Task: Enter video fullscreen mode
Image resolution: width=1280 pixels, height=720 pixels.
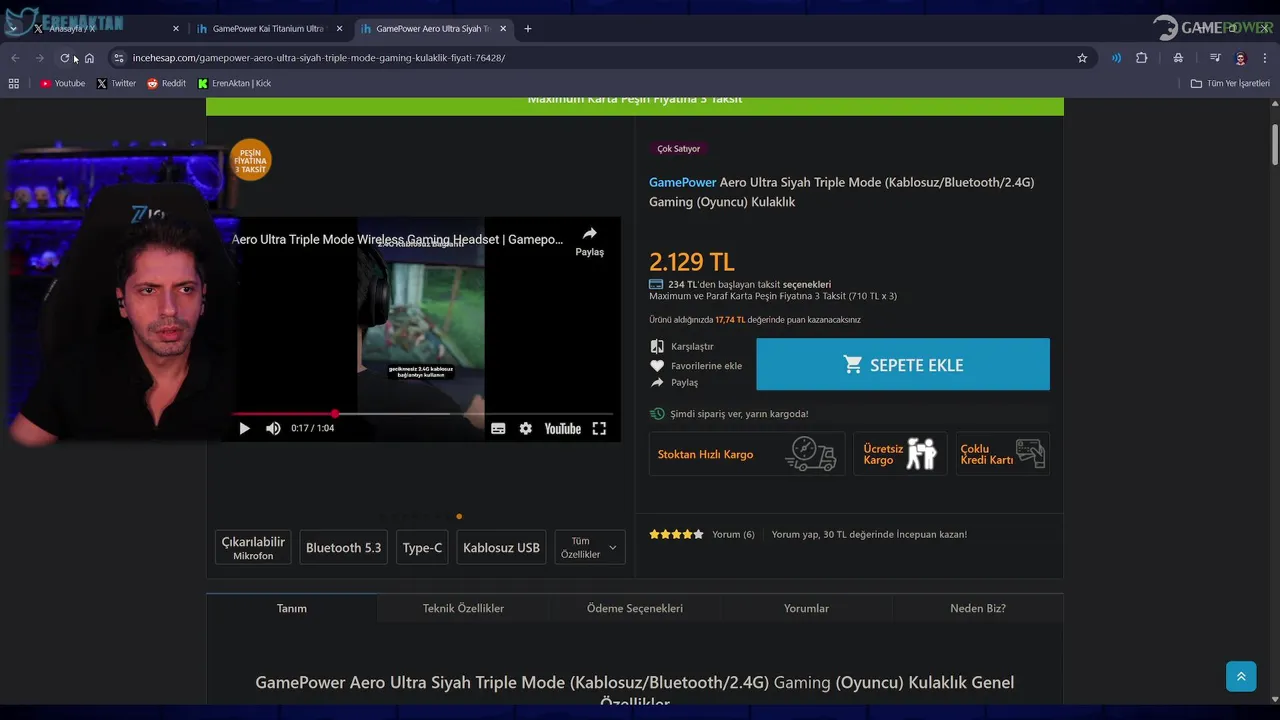Action: 599,428
